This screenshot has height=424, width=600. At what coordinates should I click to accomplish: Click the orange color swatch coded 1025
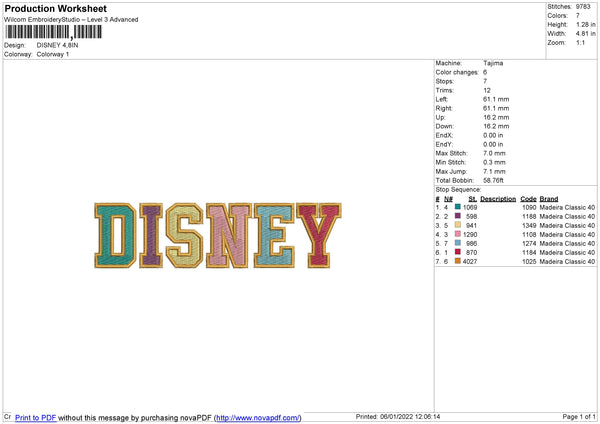coord(458,261)
